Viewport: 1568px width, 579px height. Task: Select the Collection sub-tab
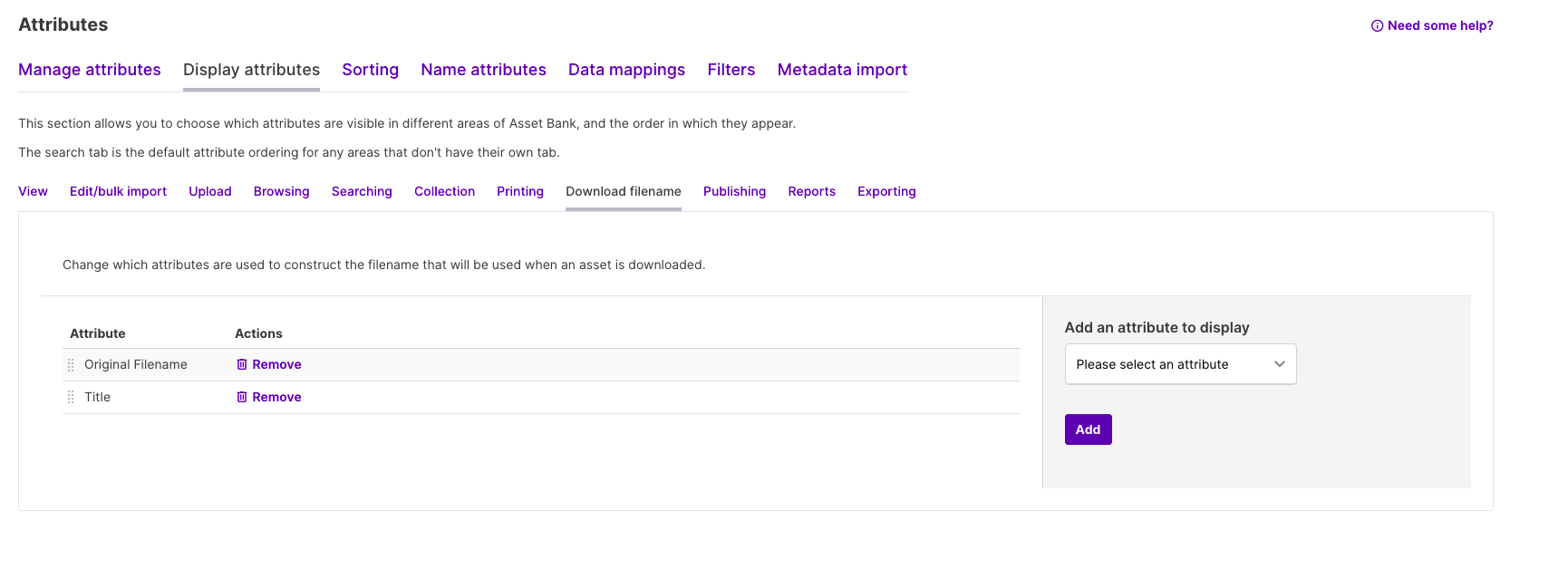444,191
